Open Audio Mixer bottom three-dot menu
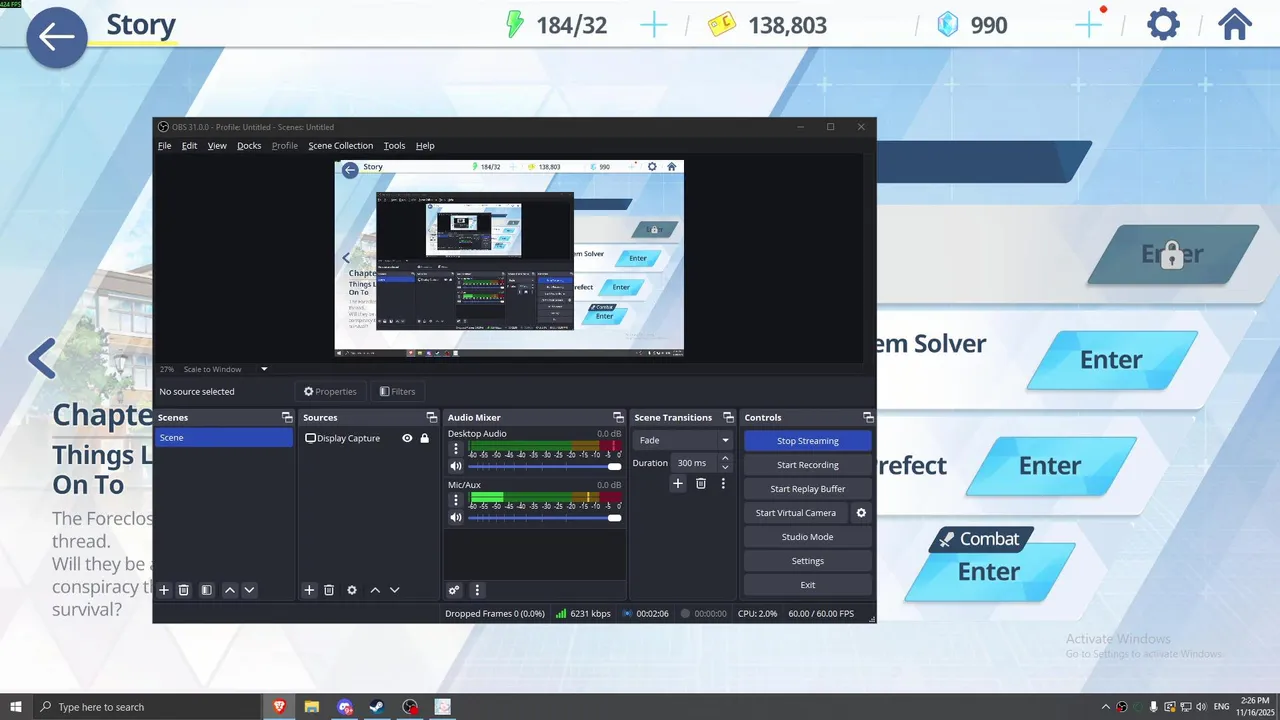 [x=477, y=590]
